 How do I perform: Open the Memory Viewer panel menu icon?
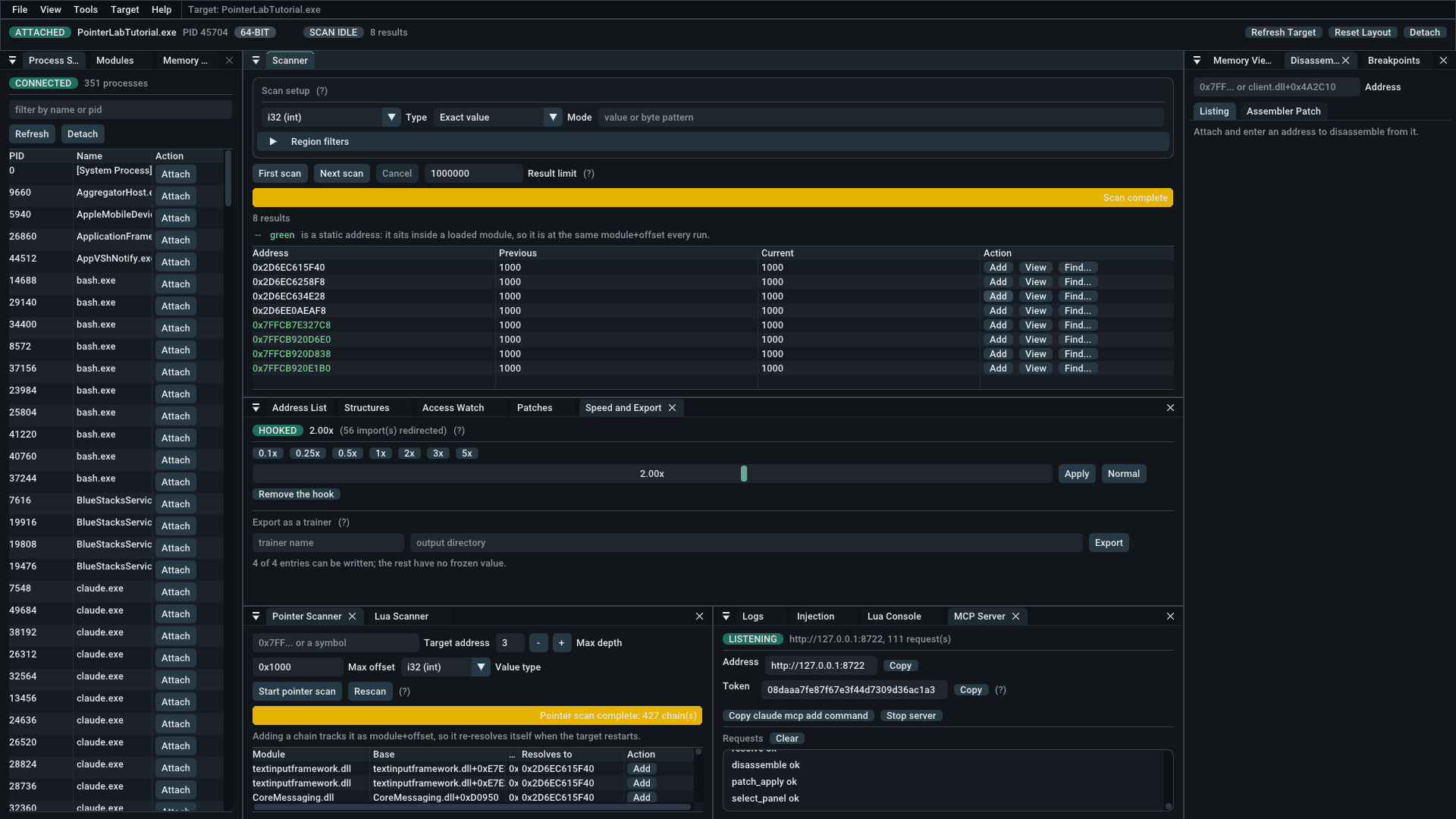pyautogui.click(x=1197, y=61)
